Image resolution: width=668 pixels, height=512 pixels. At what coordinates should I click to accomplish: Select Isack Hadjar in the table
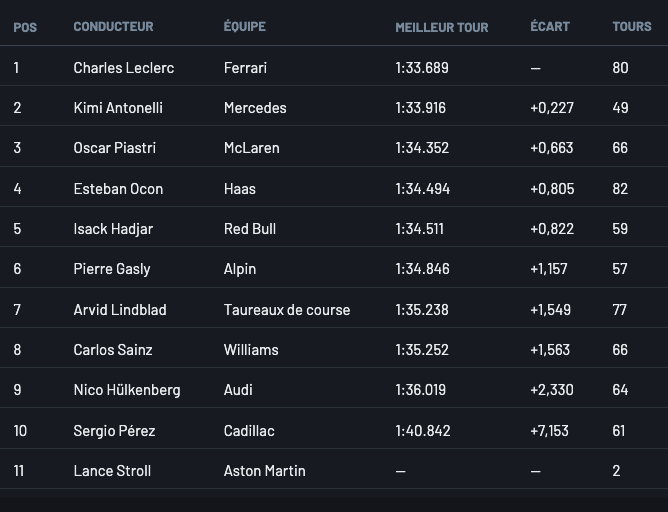coord(113,229)
